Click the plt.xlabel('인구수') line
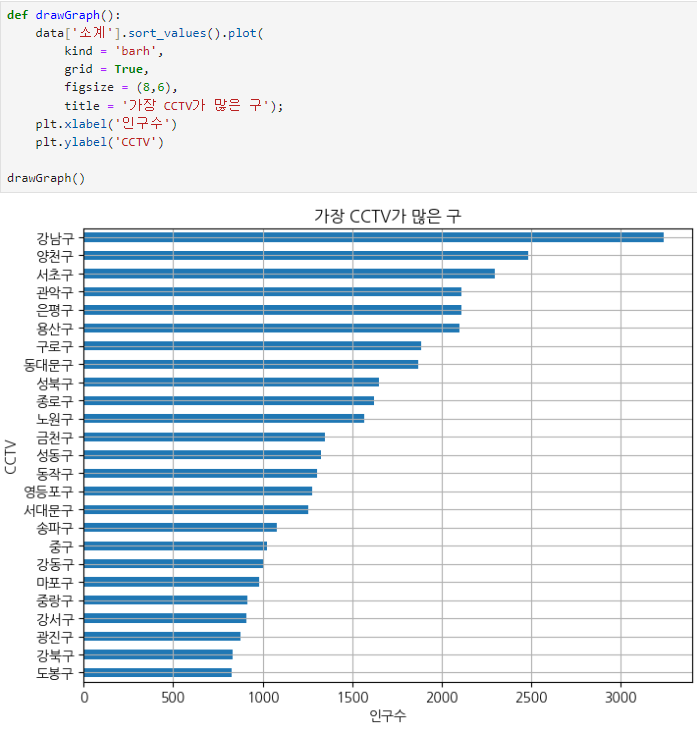 click(106, 124)
